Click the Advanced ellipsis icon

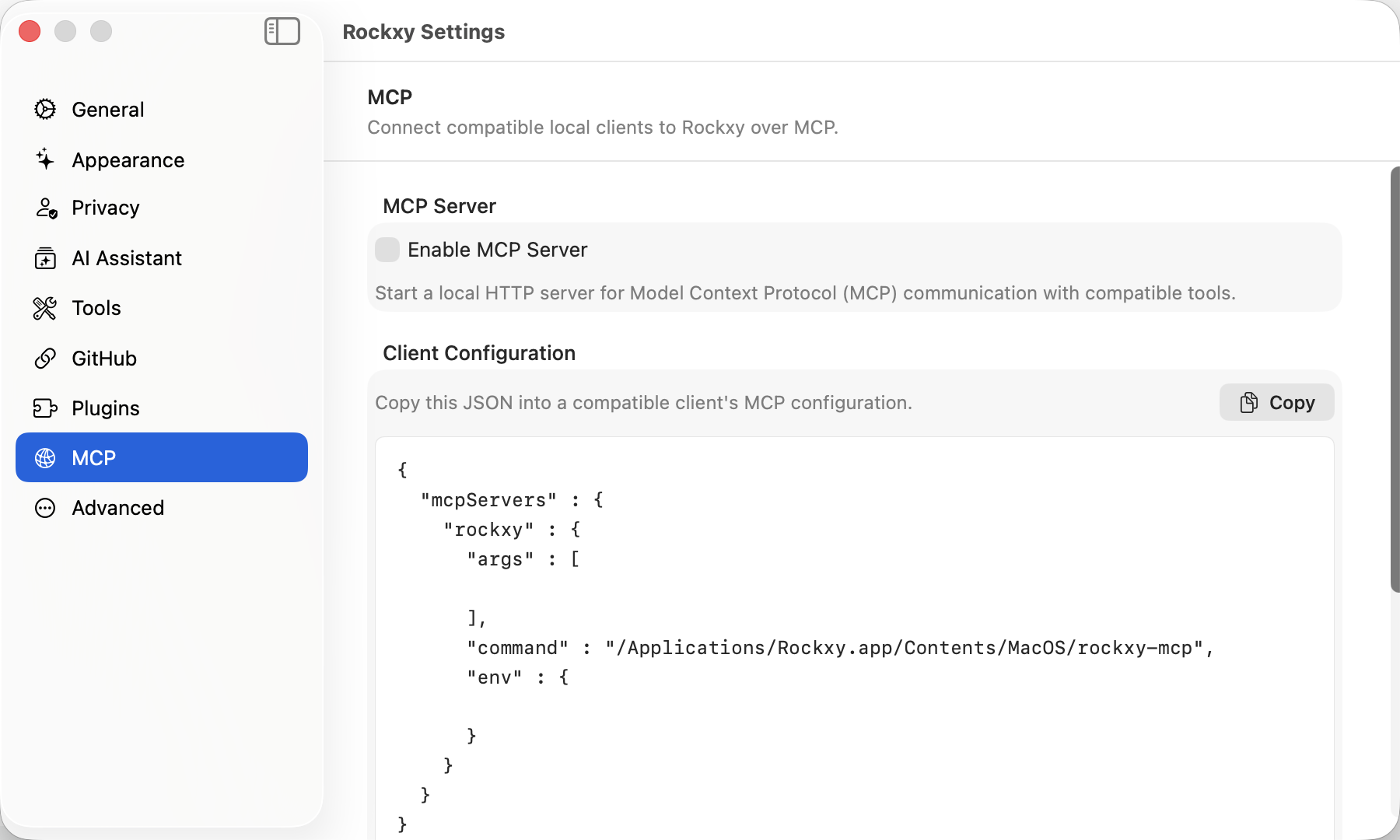click(x=45, y=508)
